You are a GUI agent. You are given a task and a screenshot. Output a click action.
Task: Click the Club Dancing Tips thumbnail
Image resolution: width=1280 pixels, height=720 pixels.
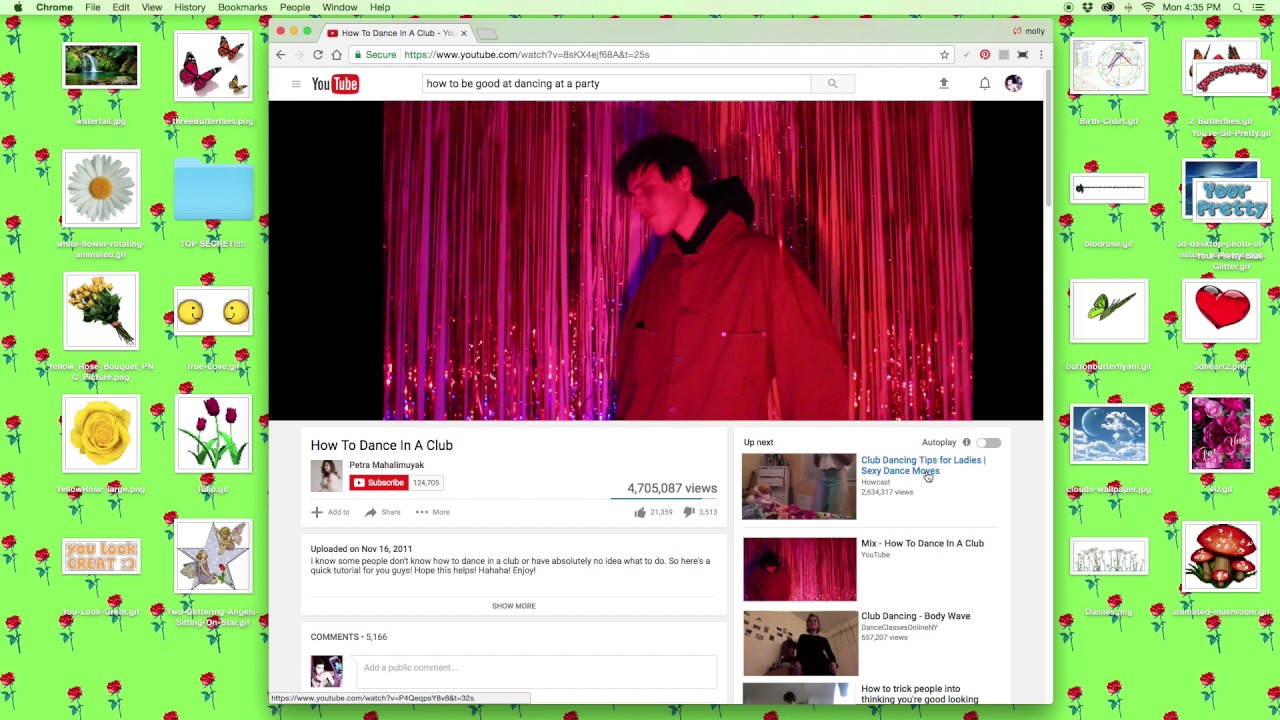tap(799, 487)
